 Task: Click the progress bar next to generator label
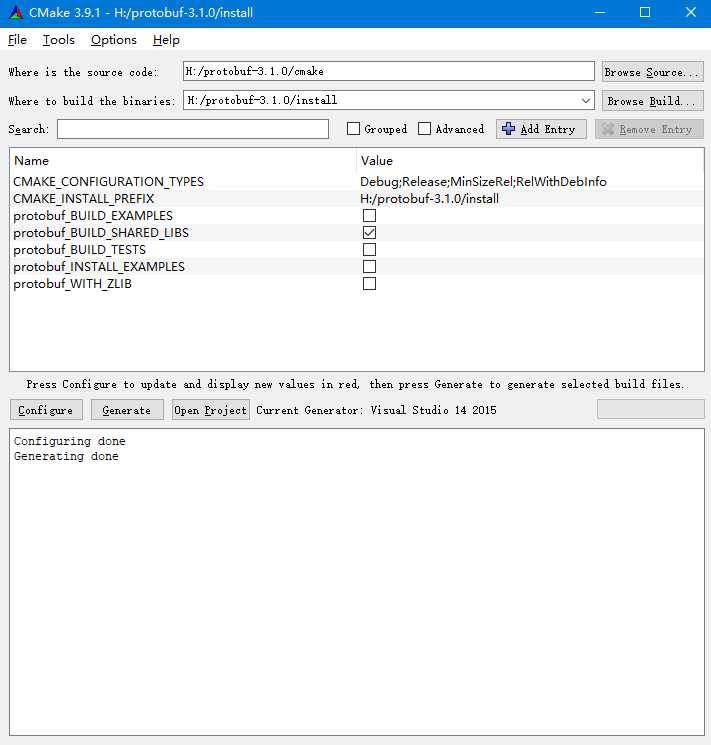pos(651,410)
